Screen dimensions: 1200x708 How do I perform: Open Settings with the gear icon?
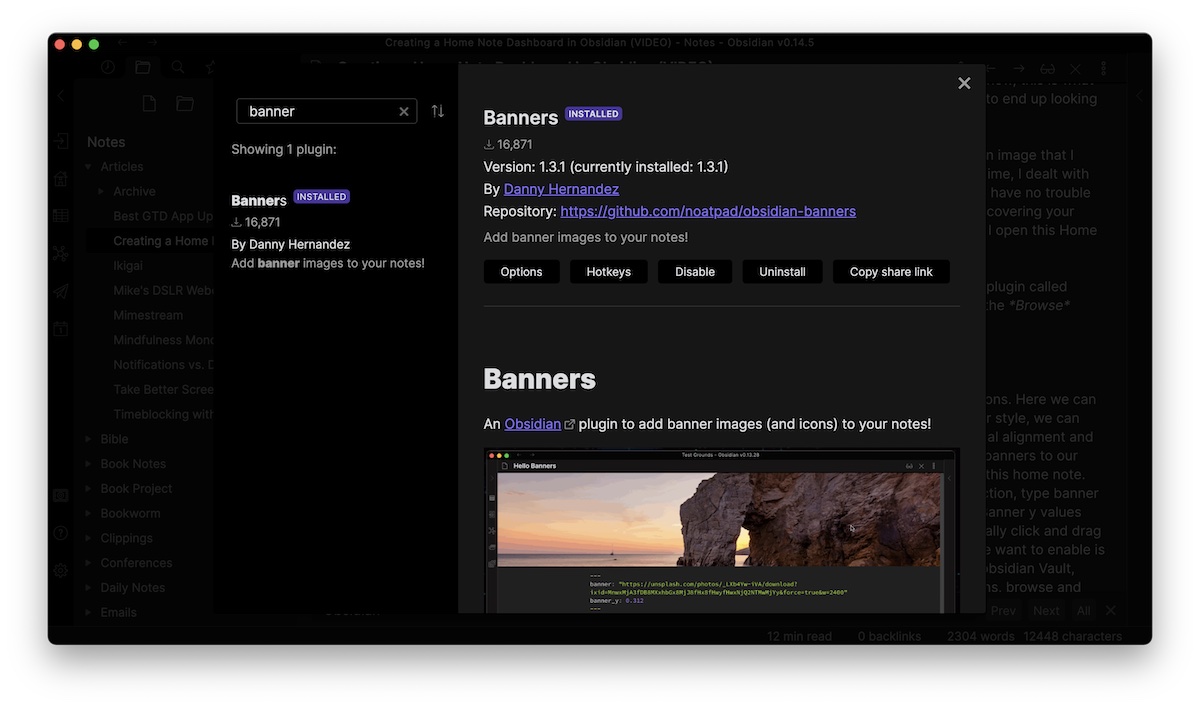tap(61, 570)
